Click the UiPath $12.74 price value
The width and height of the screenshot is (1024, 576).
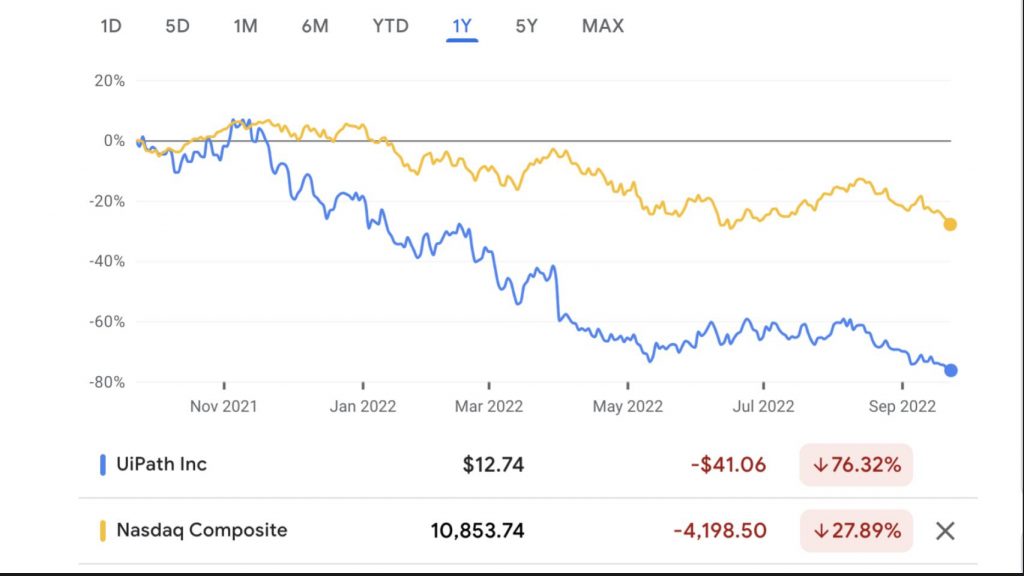click(493, 465)
